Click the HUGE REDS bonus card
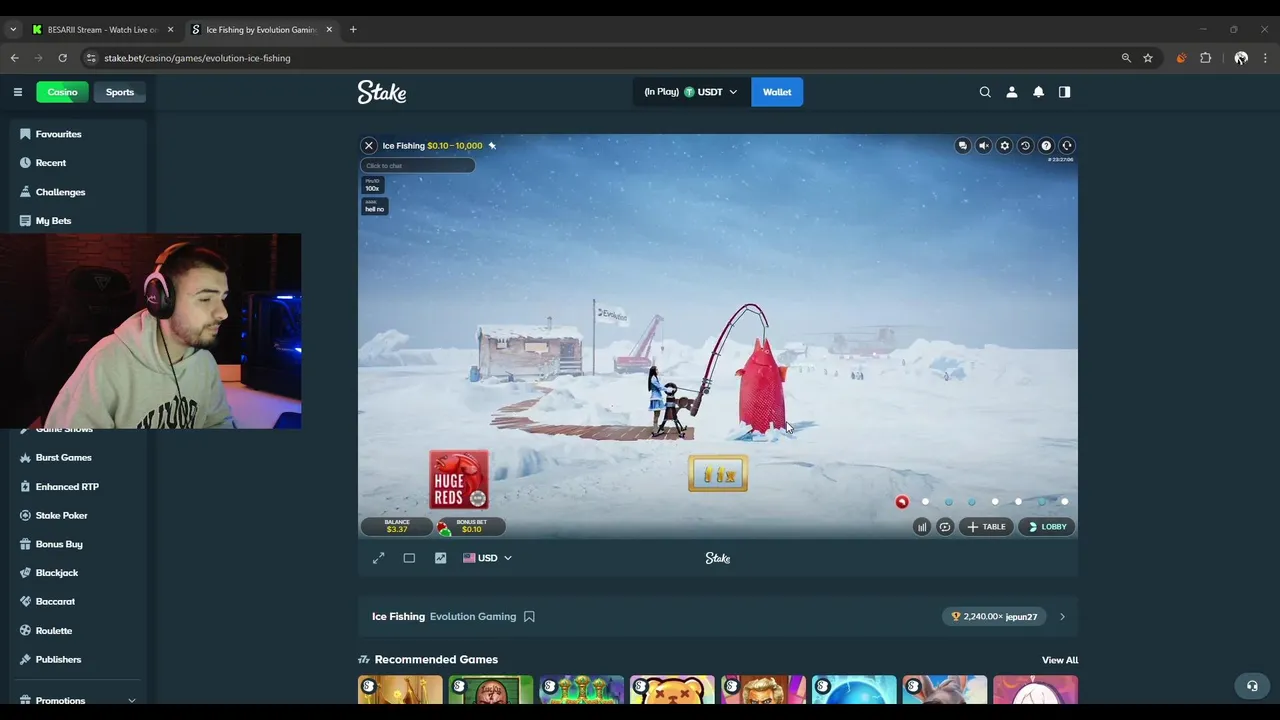The width and height of the screenshot is (1280, 720). click(459, 480)
